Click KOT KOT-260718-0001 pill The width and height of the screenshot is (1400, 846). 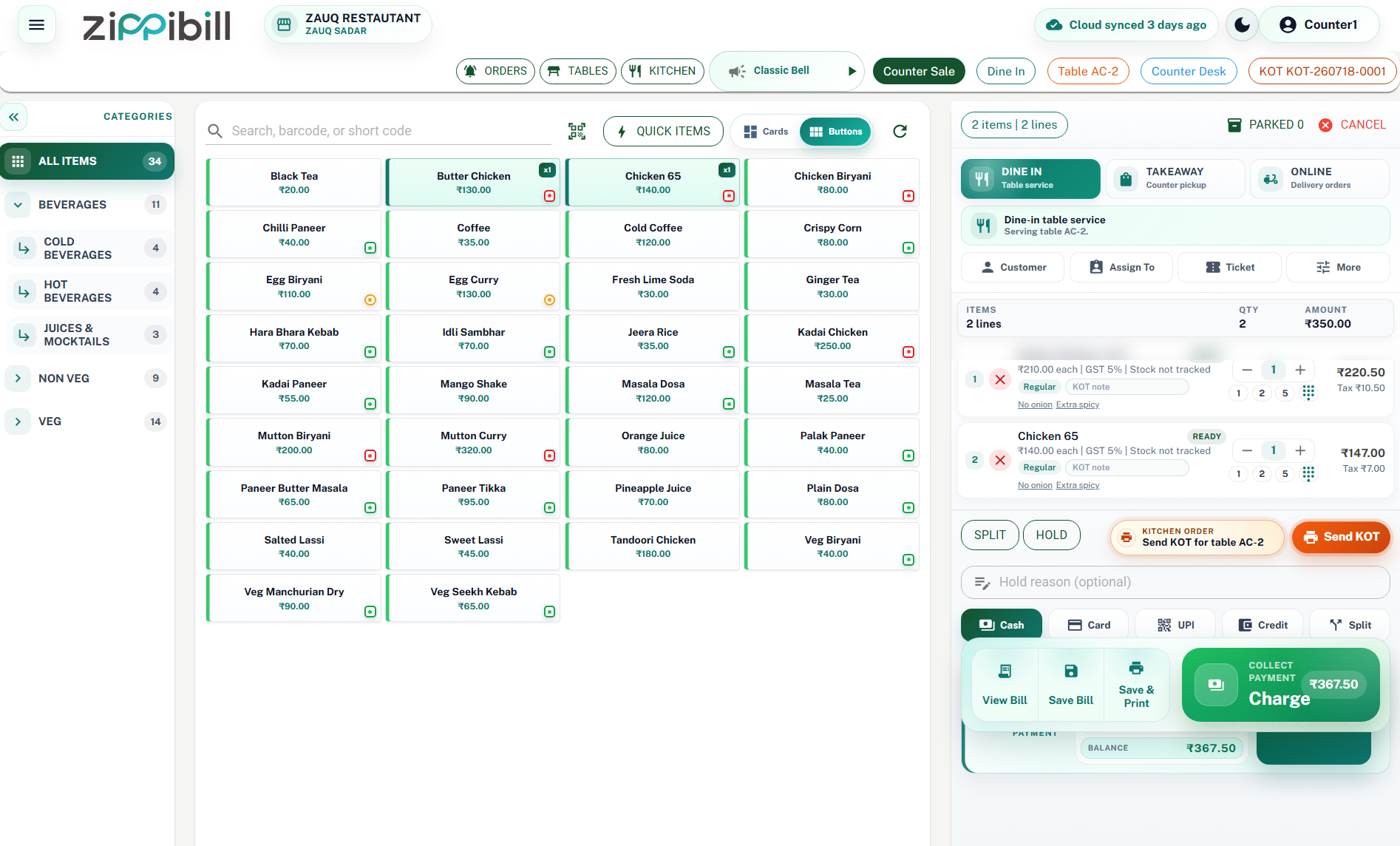pyautogui.click(x=1322, y=71)
